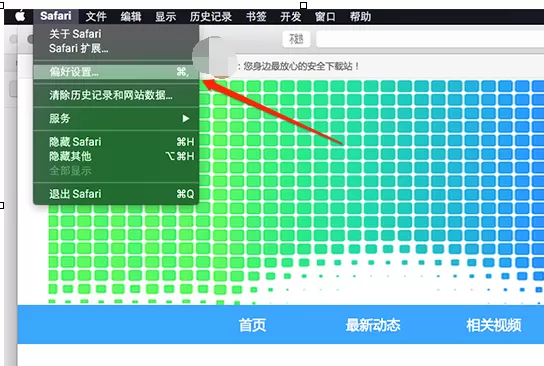Open the 相关视频 link
The height and width of the screenshot is (366, 544).
(494, 325)
